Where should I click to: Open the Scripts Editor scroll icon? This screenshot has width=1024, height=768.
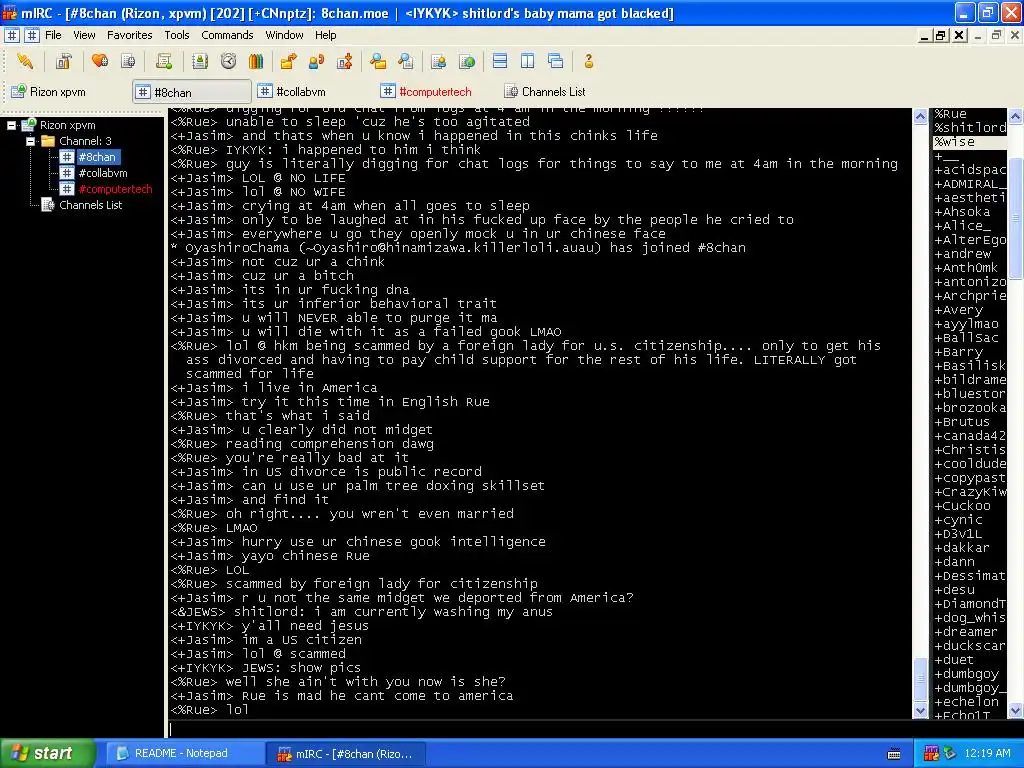pyautogui.click(x=164, y=61)
